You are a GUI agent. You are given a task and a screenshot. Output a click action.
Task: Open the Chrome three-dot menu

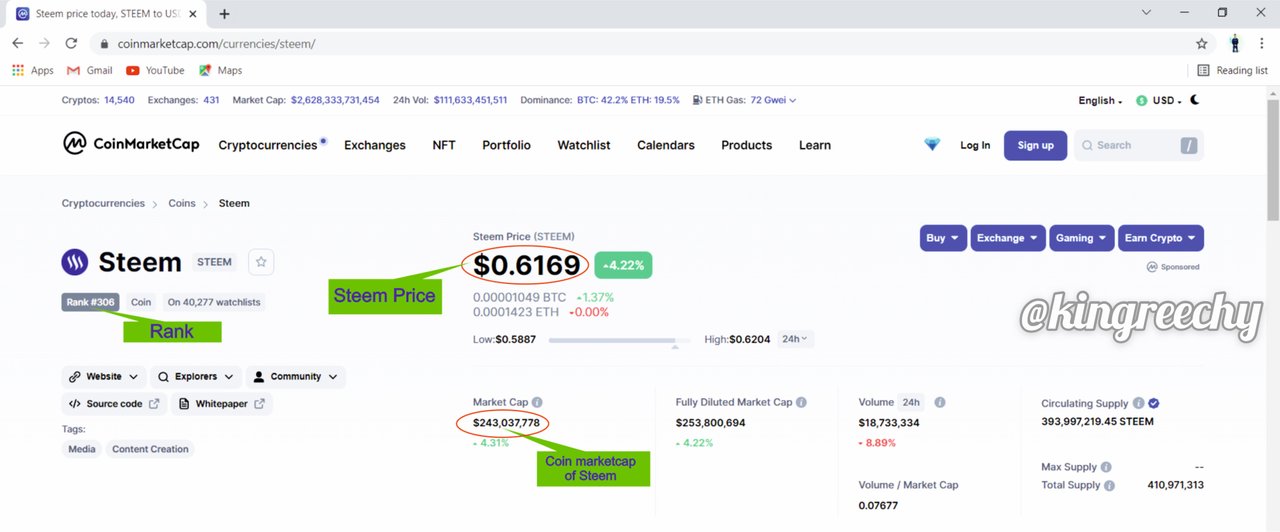tap(1262, 44)
